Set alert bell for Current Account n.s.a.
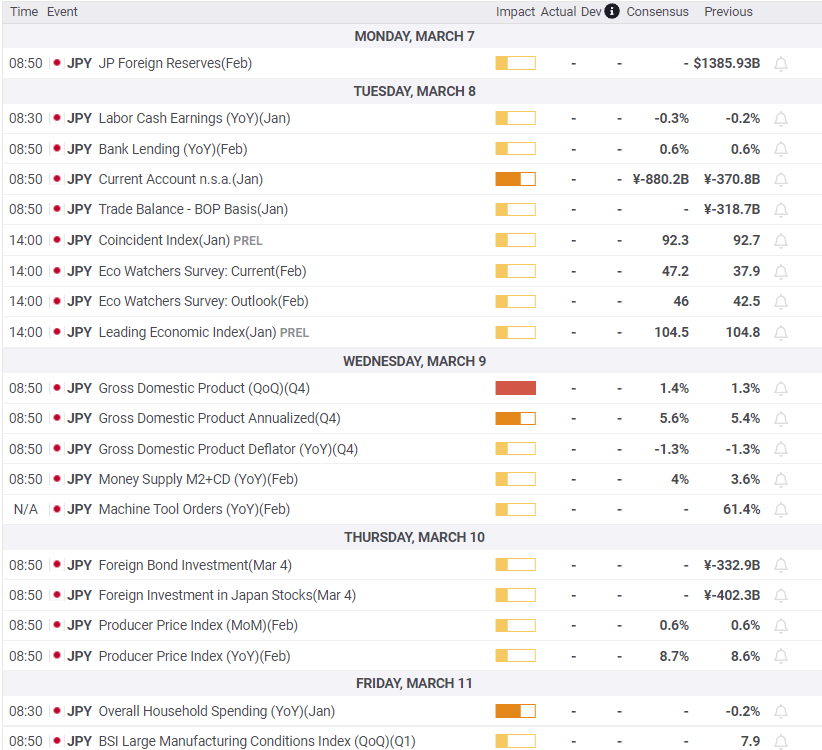This screenshot has width=822, height=750. tap(781, 180)
